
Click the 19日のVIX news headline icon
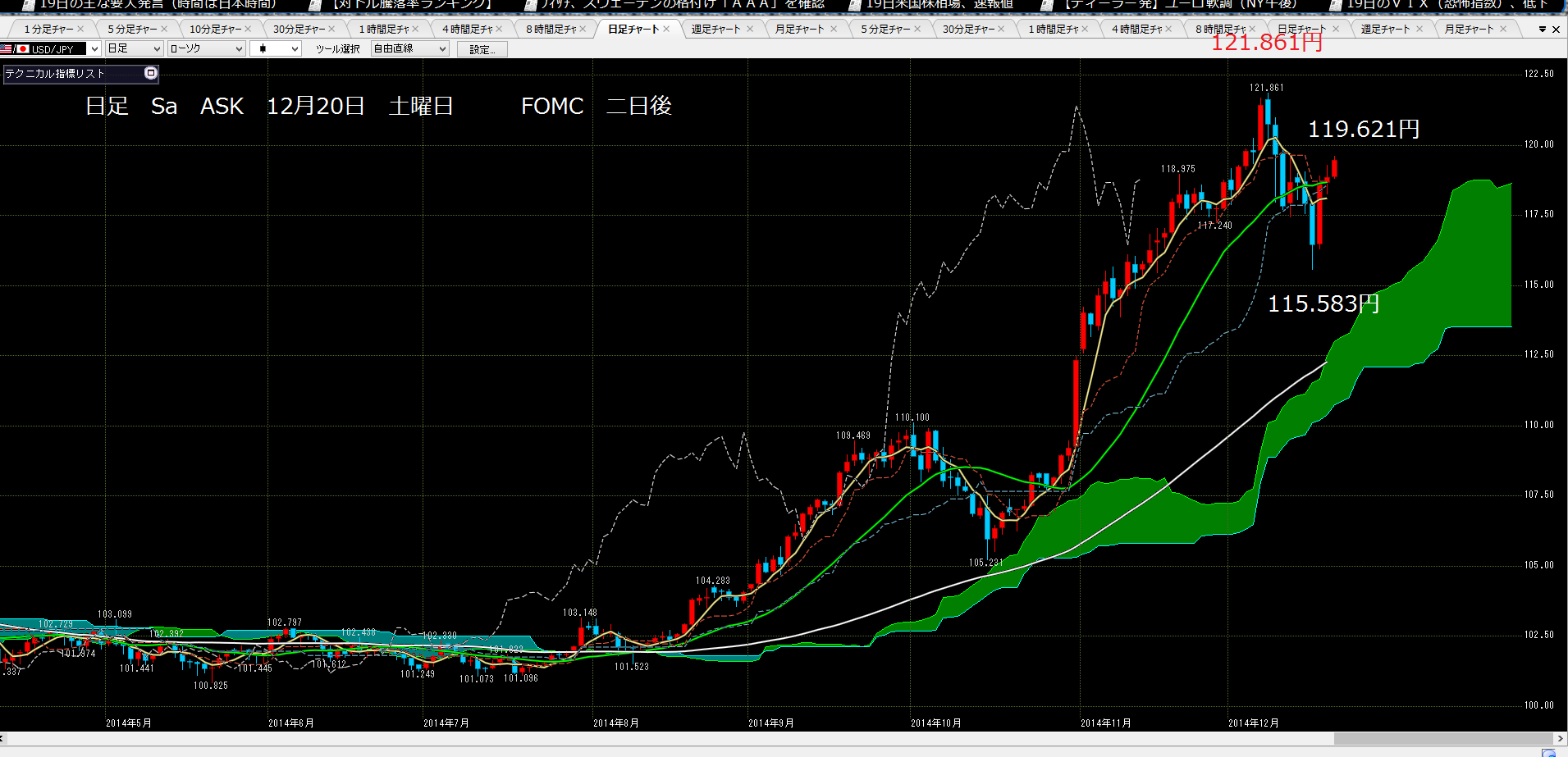click(x=1335, y=4)
